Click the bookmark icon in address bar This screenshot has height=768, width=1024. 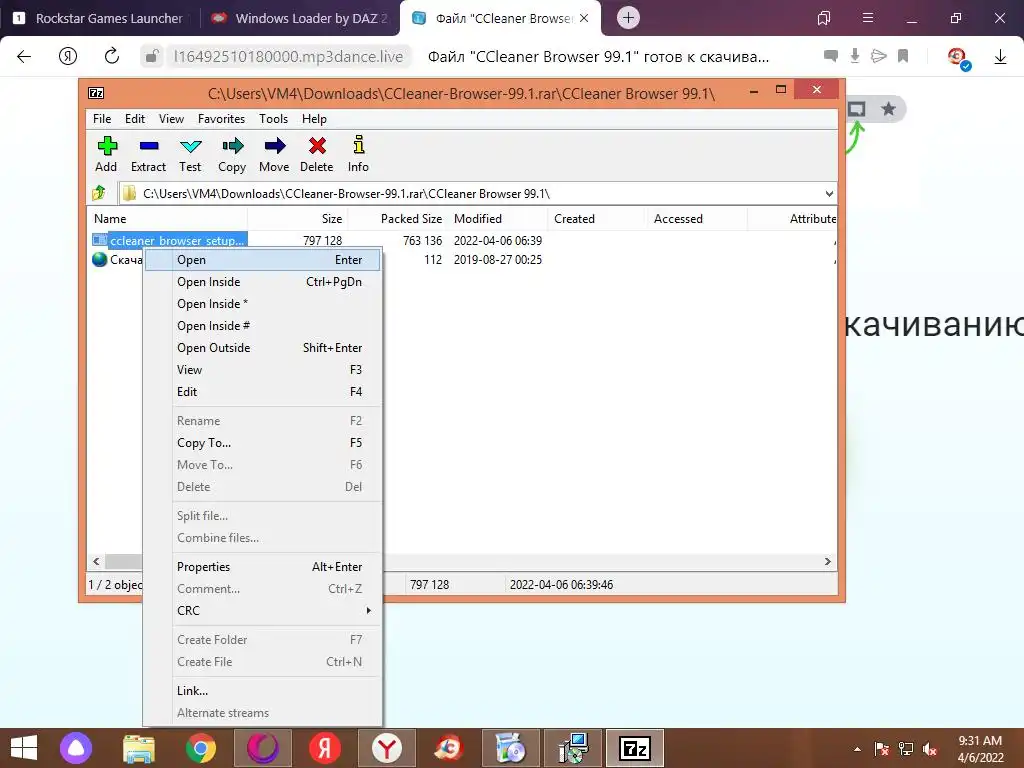click(903, 56)
